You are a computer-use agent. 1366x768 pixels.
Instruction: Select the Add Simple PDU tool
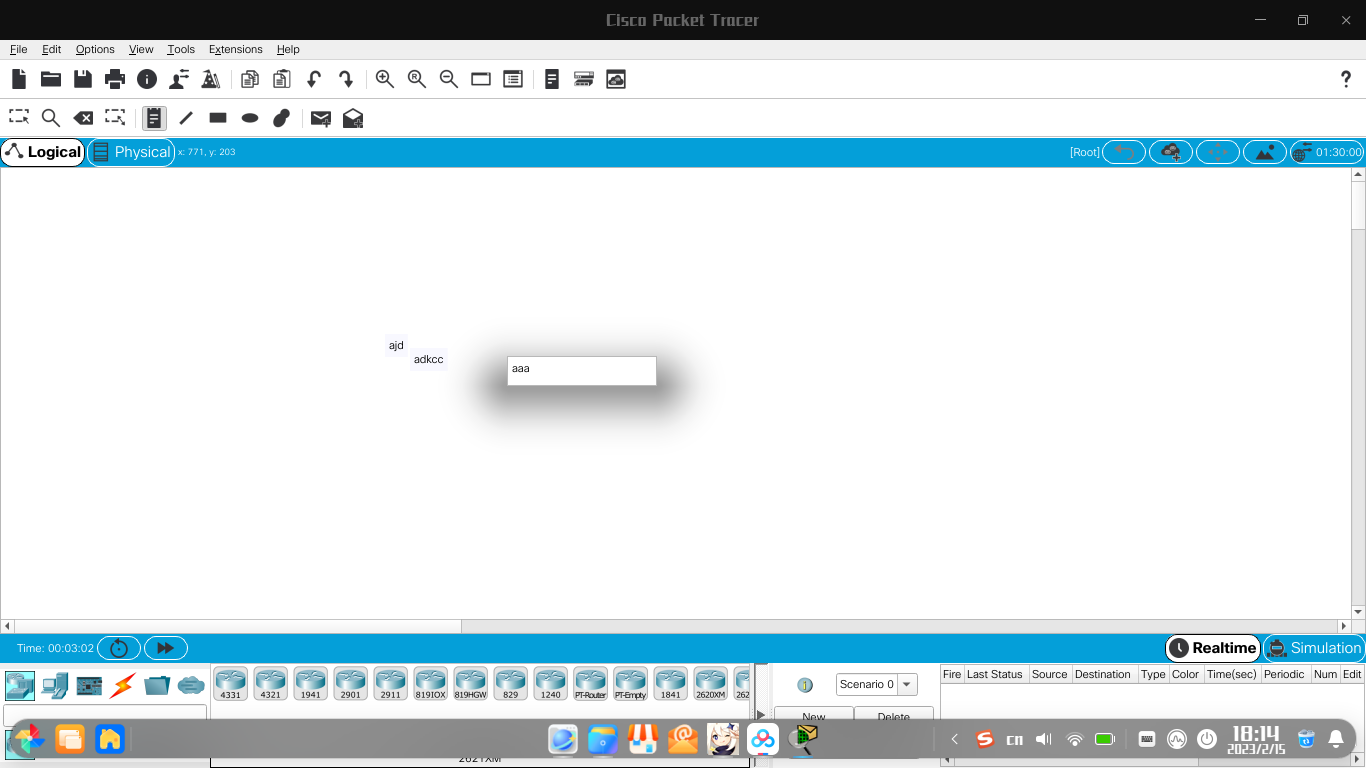coord(320,118)
